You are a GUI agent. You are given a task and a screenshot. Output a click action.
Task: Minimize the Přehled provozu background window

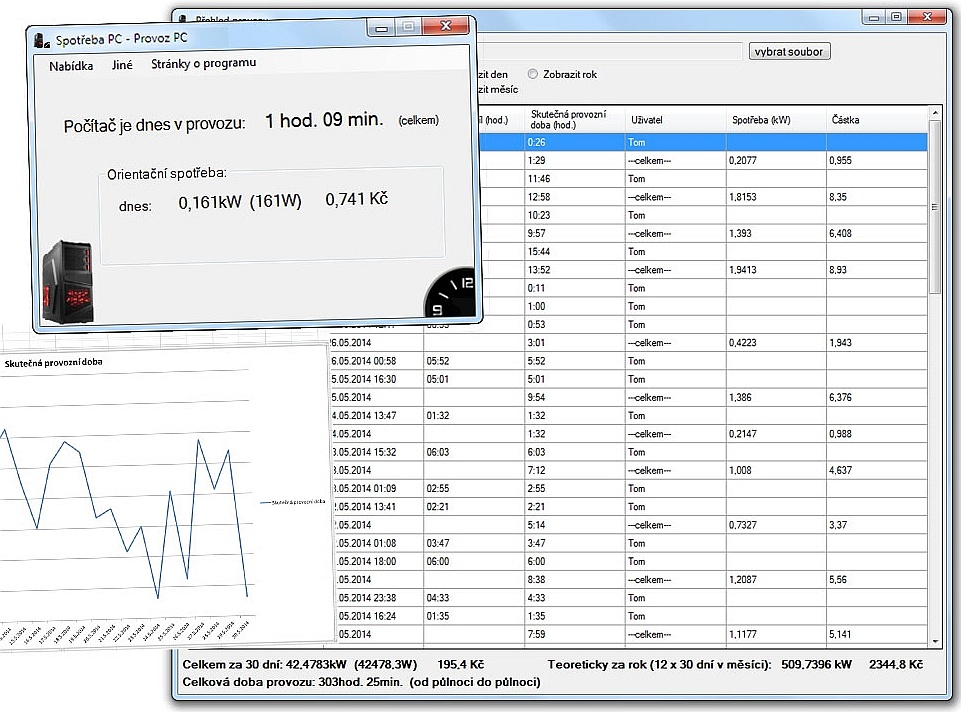[874, 18]
